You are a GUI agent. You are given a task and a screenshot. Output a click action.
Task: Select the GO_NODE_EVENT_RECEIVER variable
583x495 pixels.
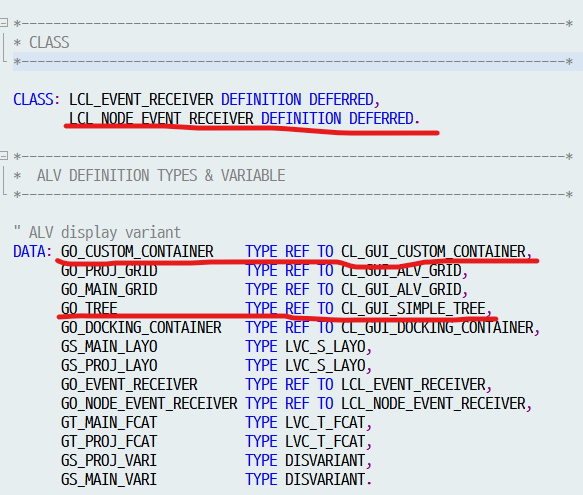(149, 404)
